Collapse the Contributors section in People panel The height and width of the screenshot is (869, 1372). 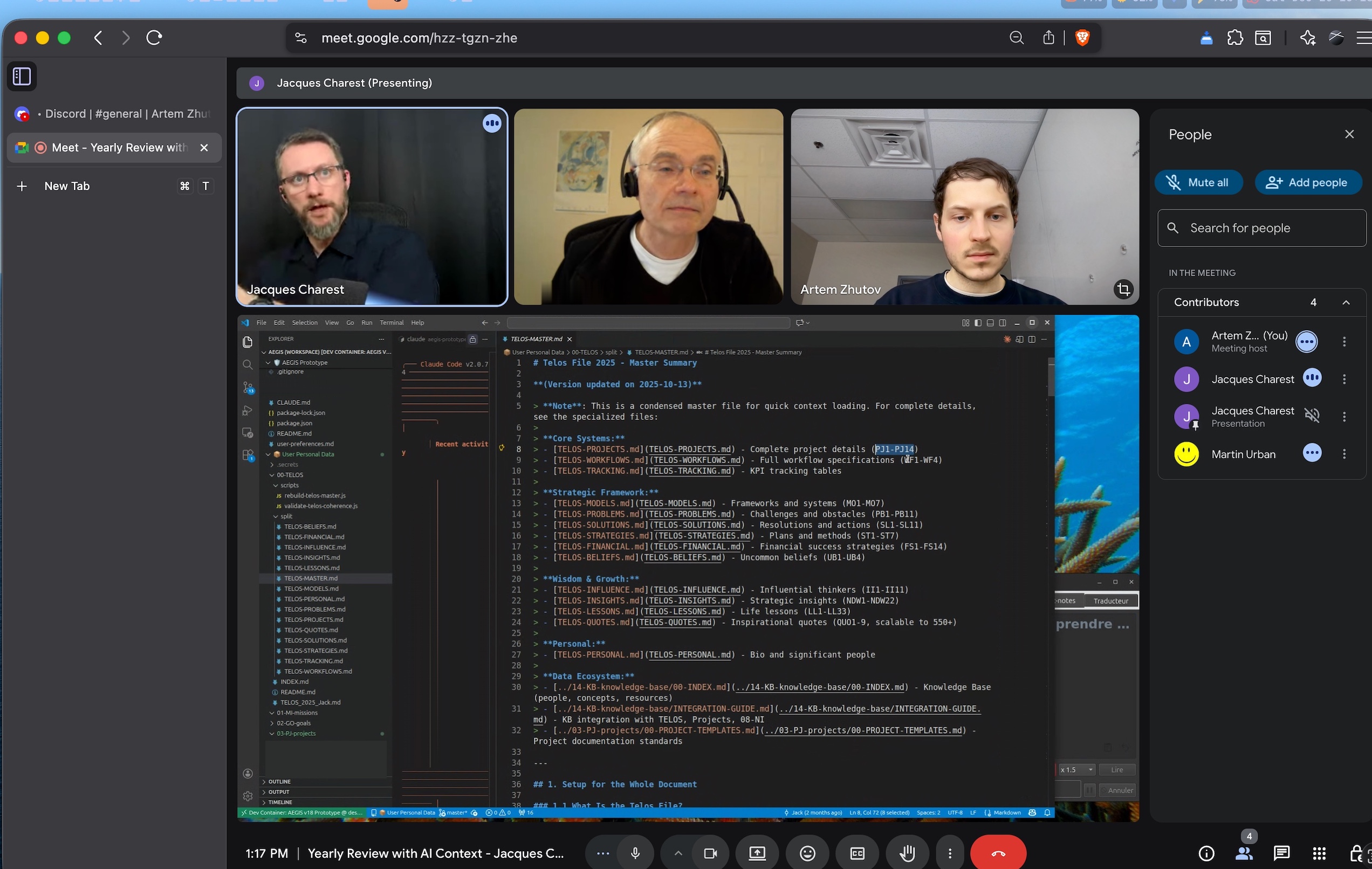pyautogui.click(x=1347, y=302)
